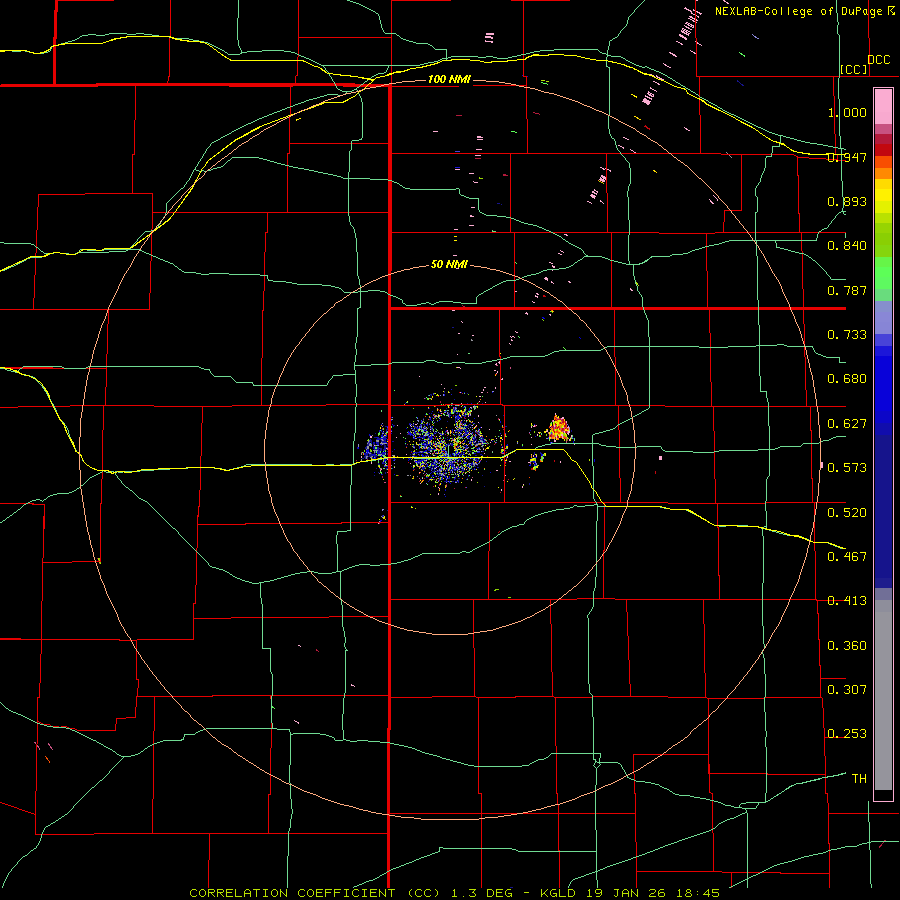This screenshot has width=900, height=900.
Task: Click the Correlation Coefficient caption at bottom
Action: [454, 893]
